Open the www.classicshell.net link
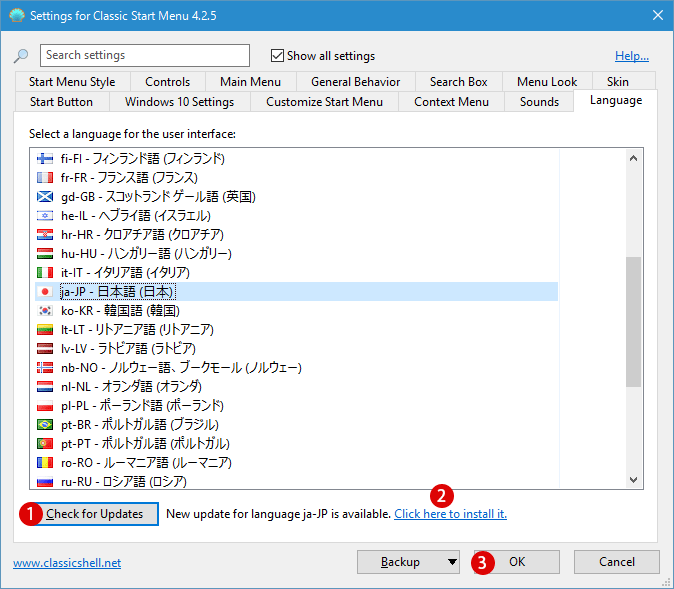Image resolution: width=674 pixels, height=589 pixels. [x=67, y=563]
